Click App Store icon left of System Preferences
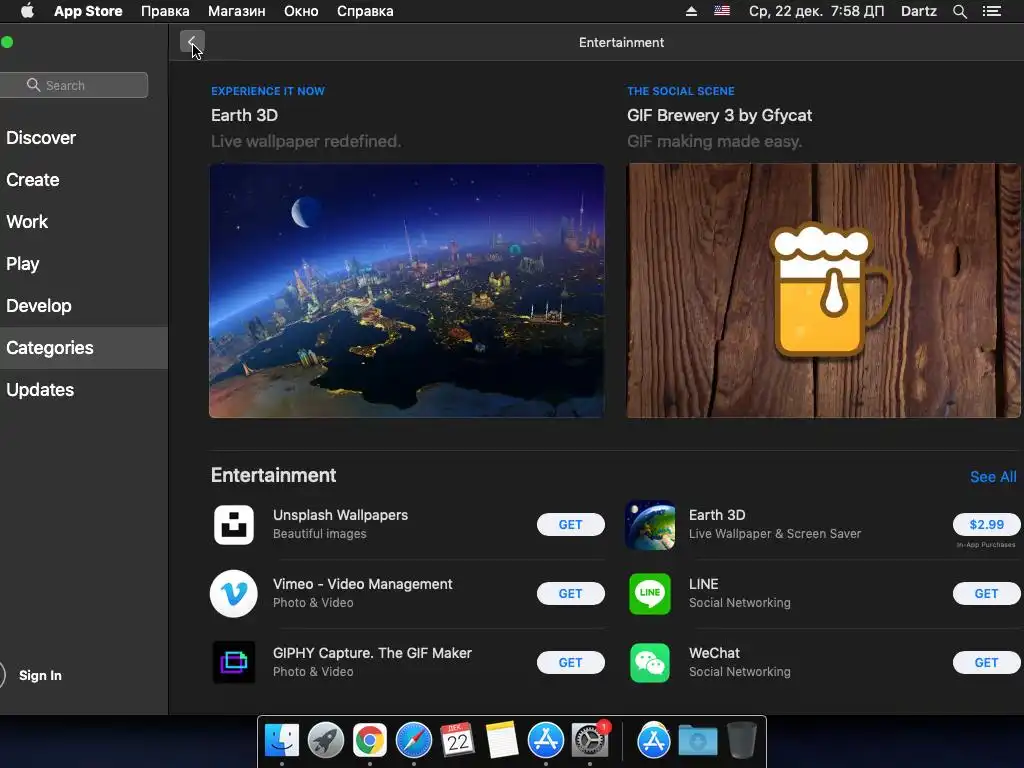 [x=545, y=741]
